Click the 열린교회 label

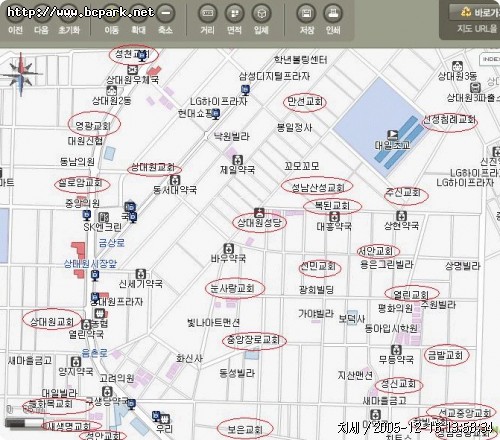coord(411,295)
